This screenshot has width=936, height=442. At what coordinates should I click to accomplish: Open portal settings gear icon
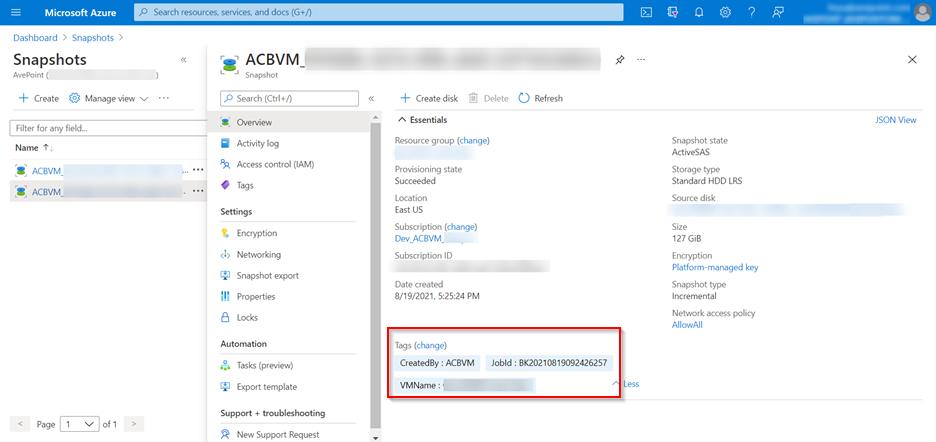click(725, 12)
